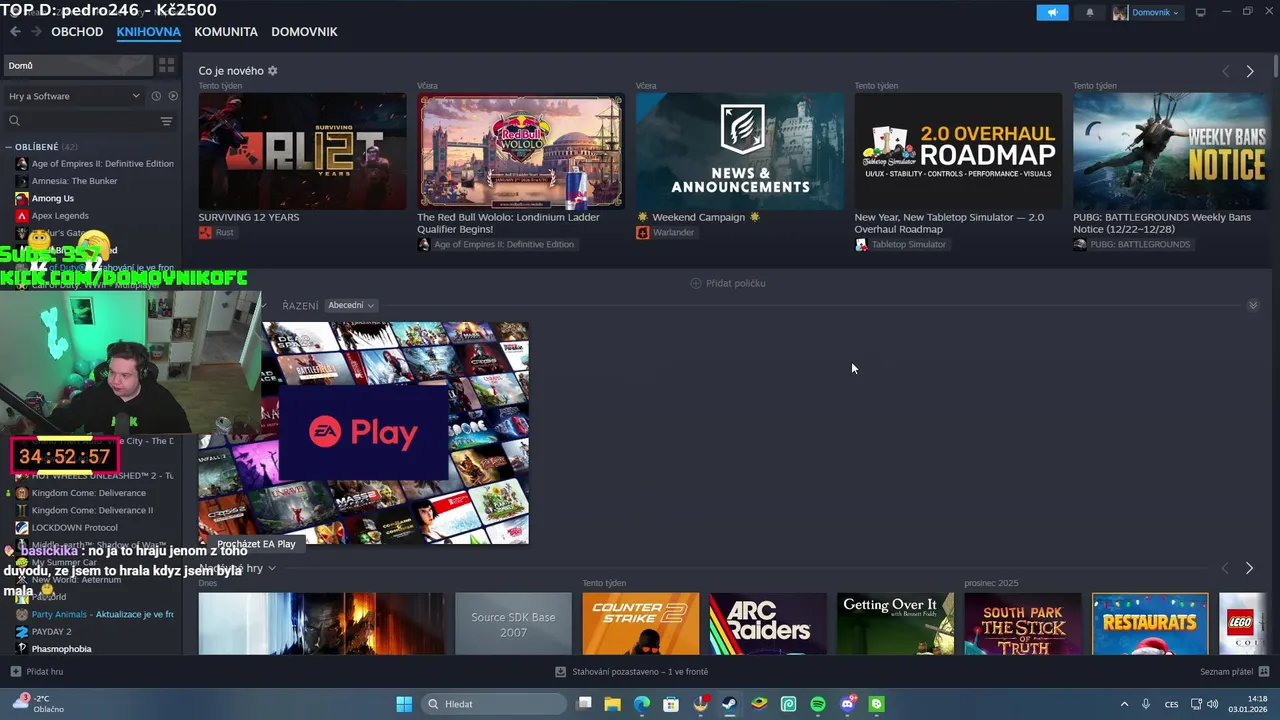Switch library to grid collections view
Viewport: 1280px width, 720px height.
tap(166, 65)
